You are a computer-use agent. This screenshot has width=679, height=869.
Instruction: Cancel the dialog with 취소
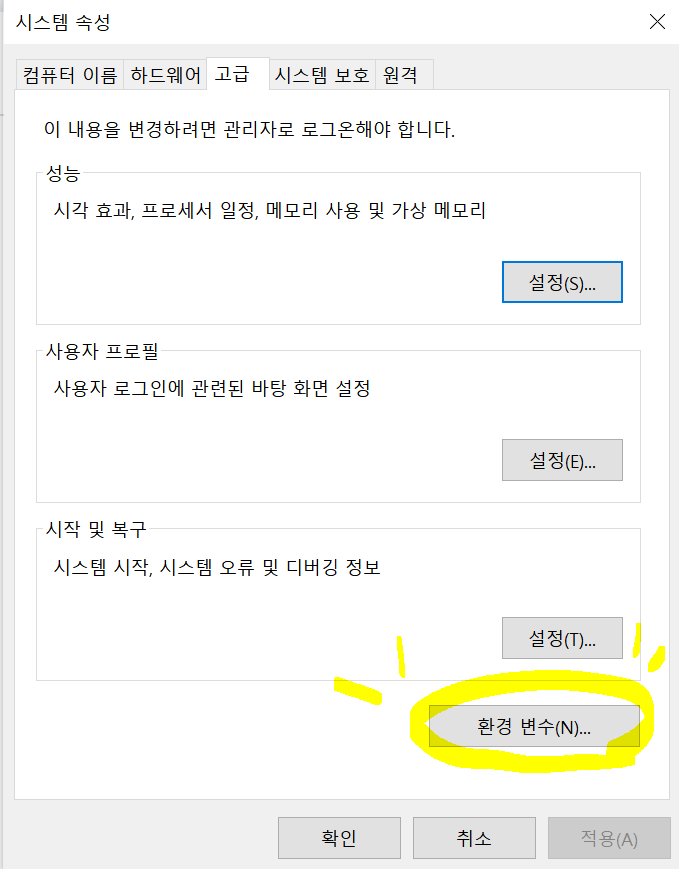click(x=474, y=837)
